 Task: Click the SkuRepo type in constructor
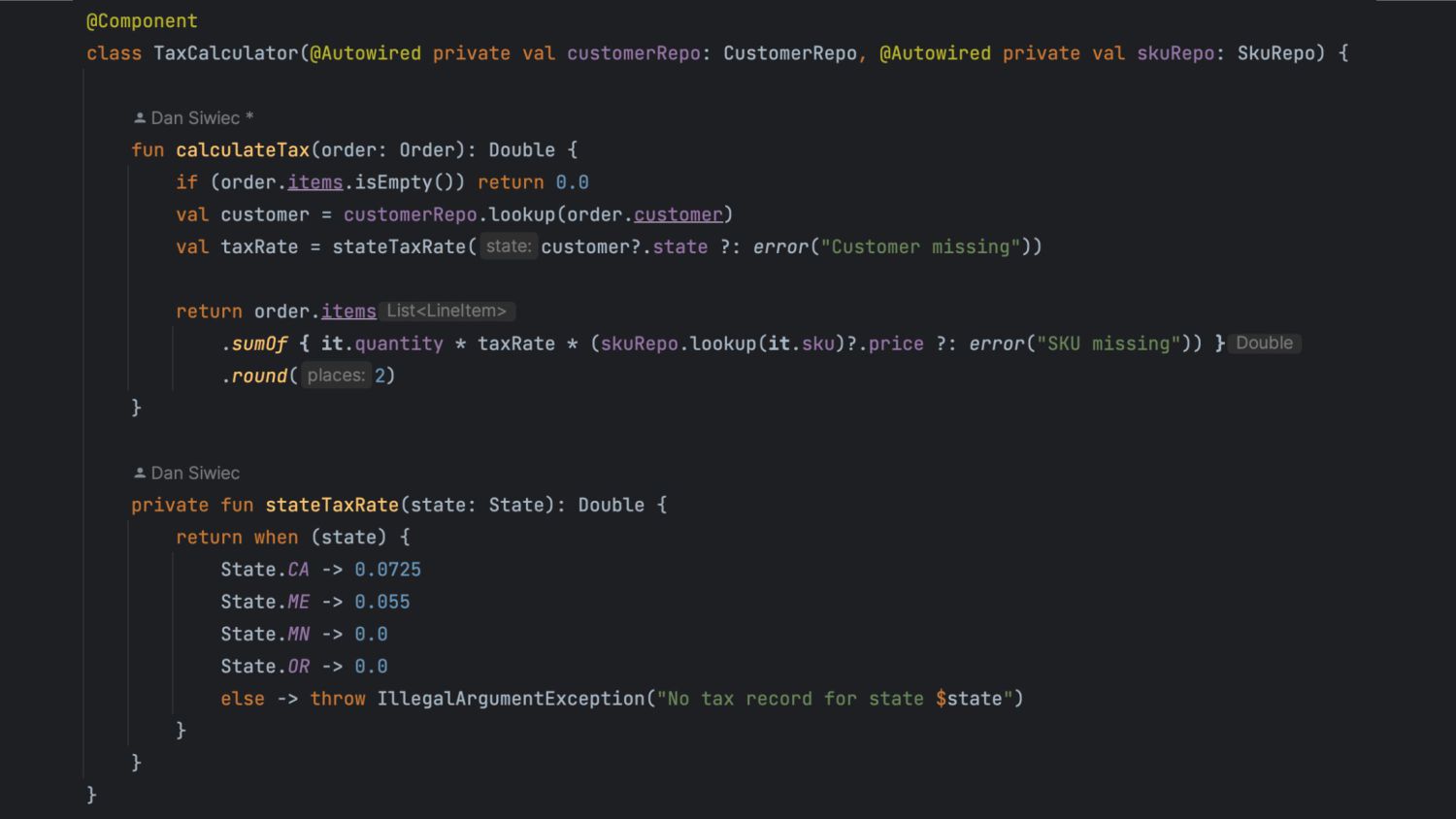click(x=1276, y=53)
